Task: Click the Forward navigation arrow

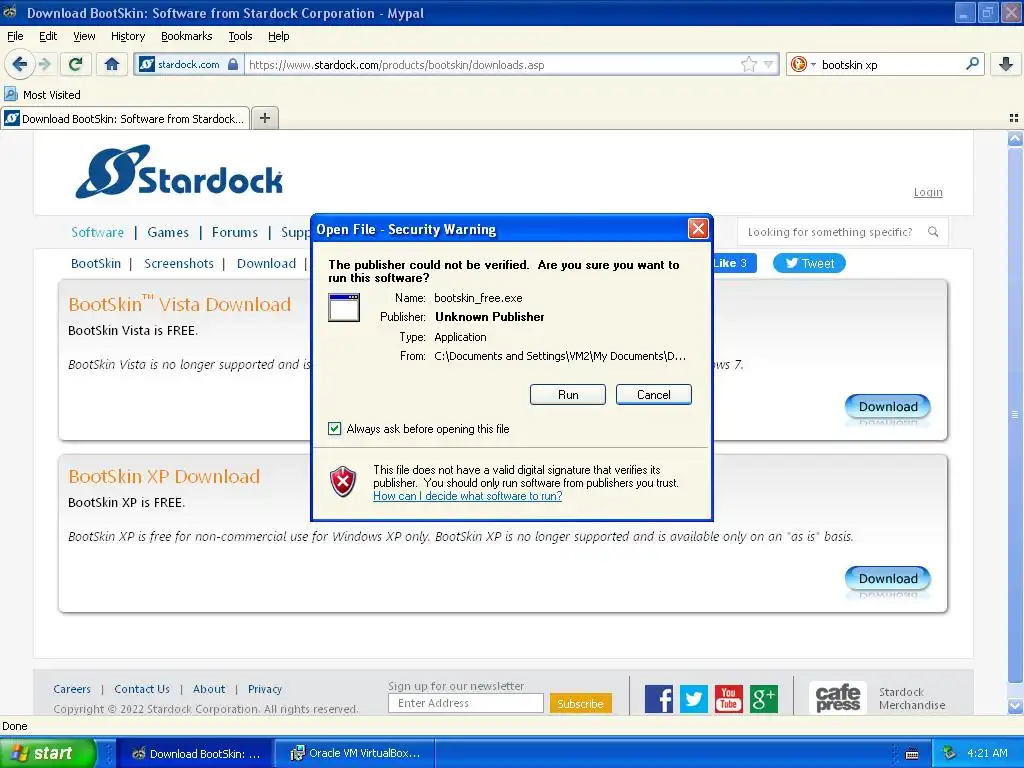Action: pyautogui.click(x=44, y=64)
